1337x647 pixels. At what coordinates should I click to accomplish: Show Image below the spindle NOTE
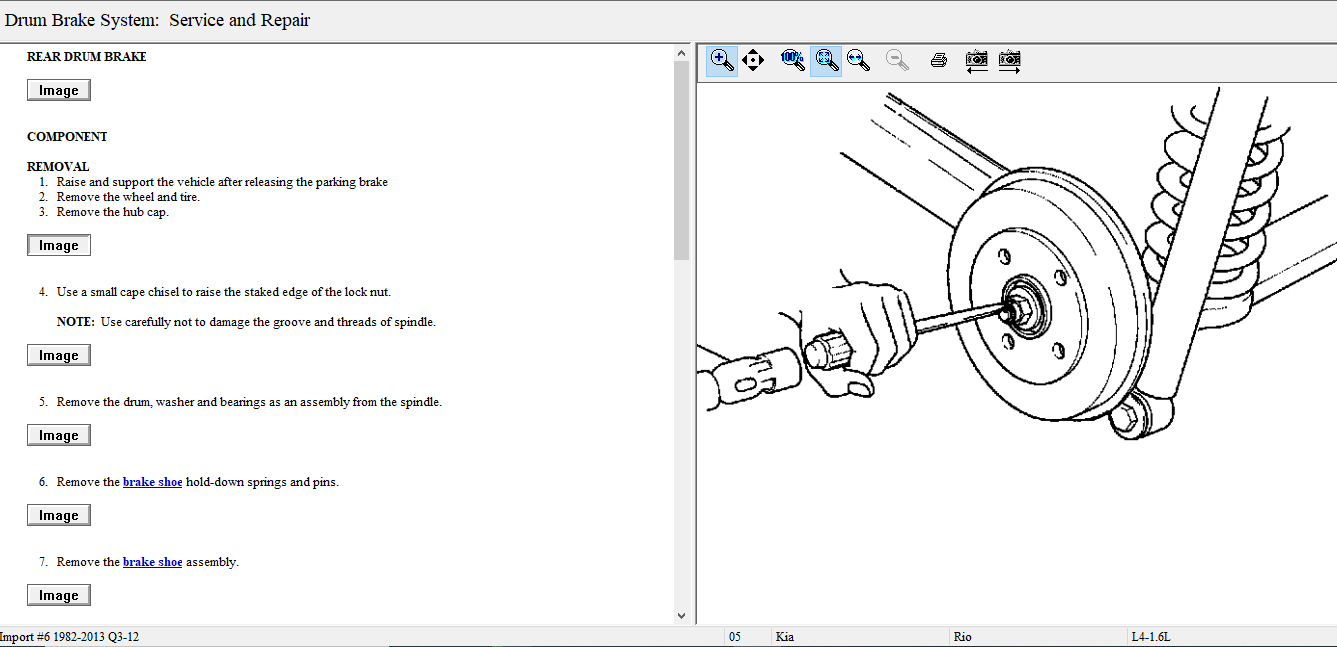(x=59, y=355)
